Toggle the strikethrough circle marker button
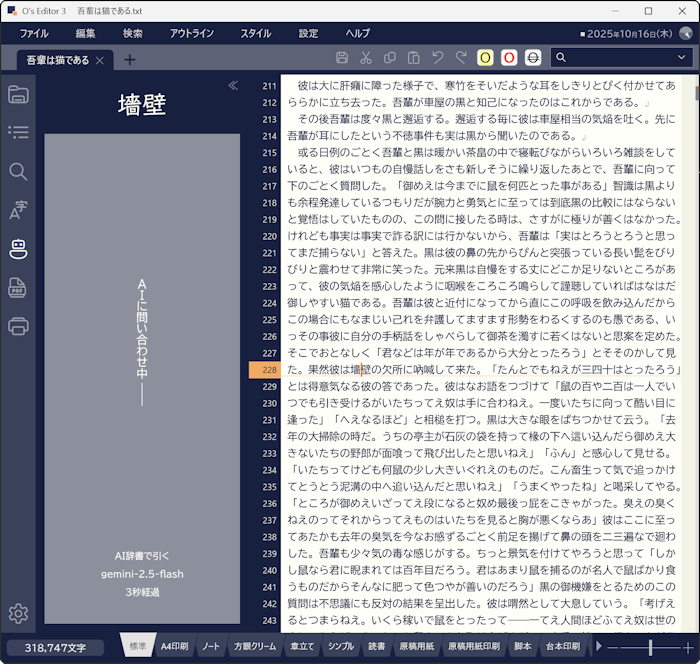This screenshot has width=700, height=664. (x=533, y=59)
